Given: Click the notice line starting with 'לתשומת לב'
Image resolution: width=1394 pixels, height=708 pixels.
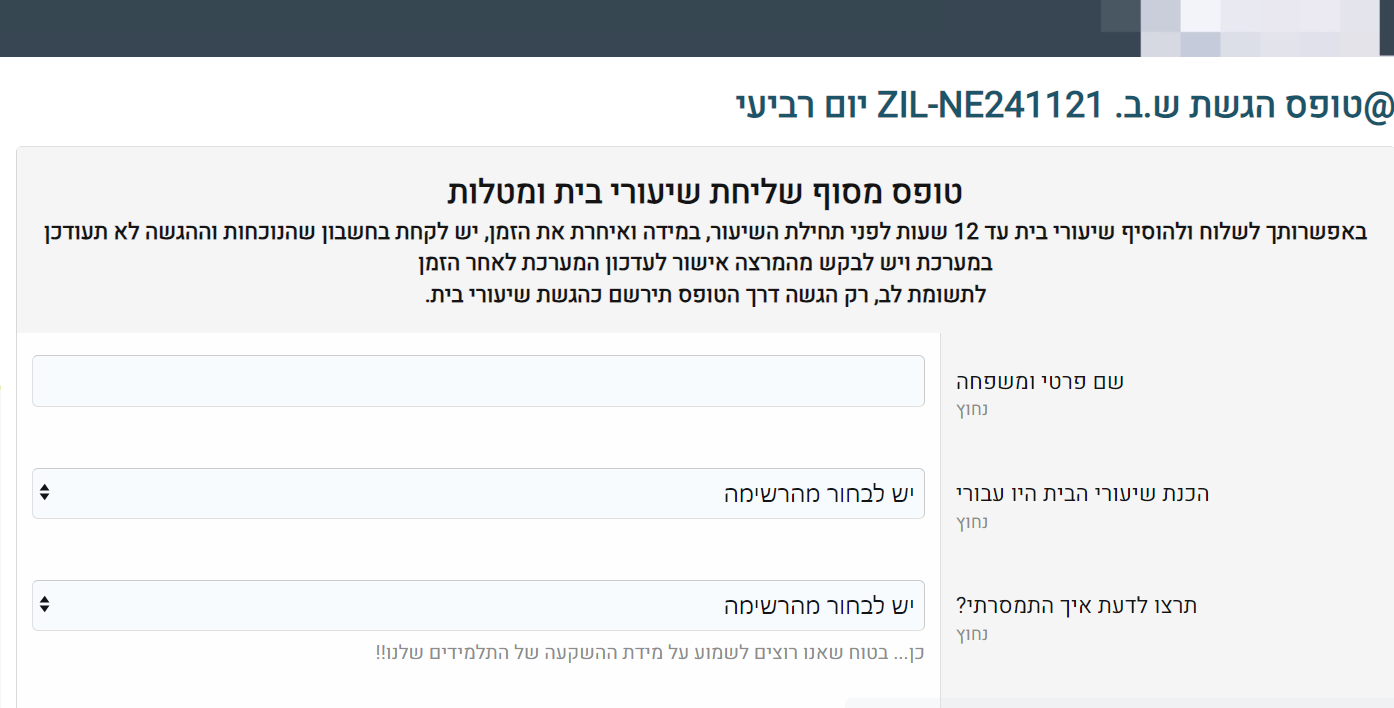Looking at the screenshot, I should 706,296.
